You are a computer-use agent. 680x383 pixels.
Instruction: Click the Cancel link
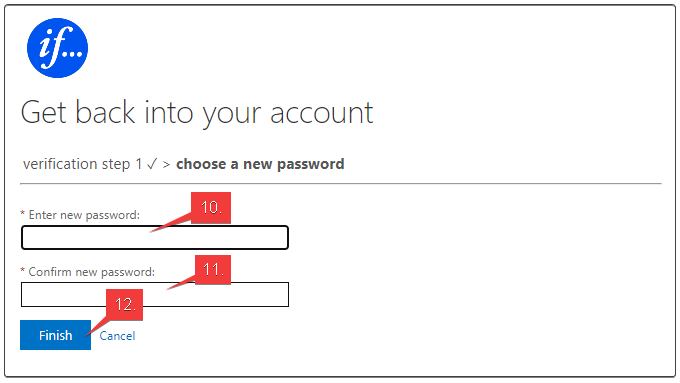[x=117, y=336]
